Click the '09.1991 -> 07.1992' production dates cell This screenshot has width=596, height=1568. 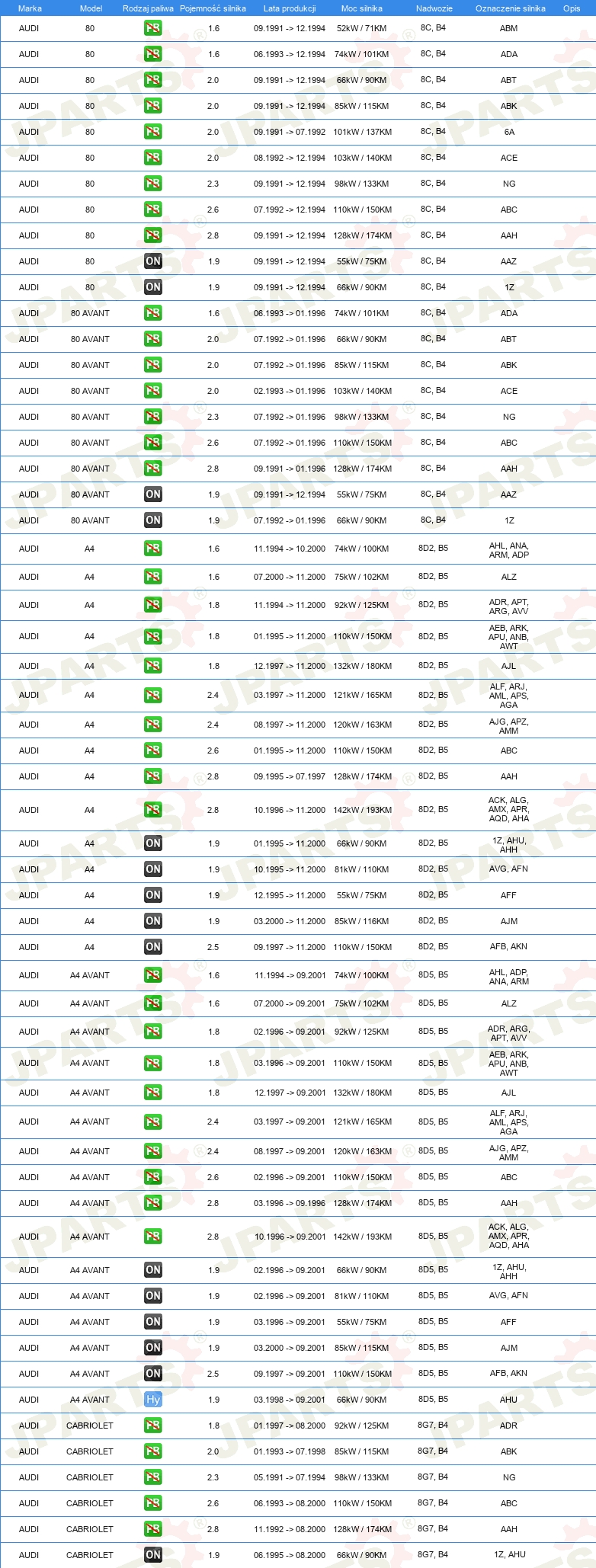290,132
